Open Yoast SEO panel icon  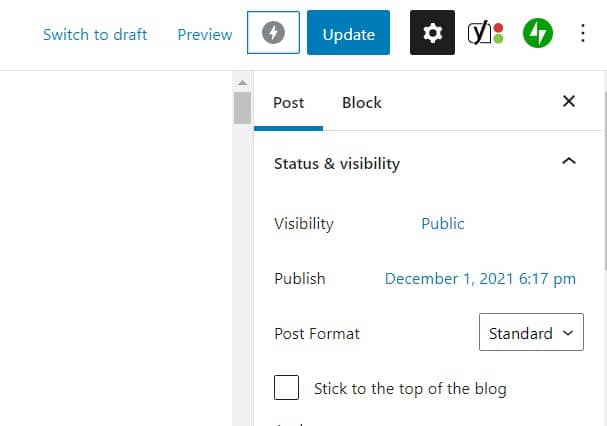pyautogui.click(x=485, y=33)
